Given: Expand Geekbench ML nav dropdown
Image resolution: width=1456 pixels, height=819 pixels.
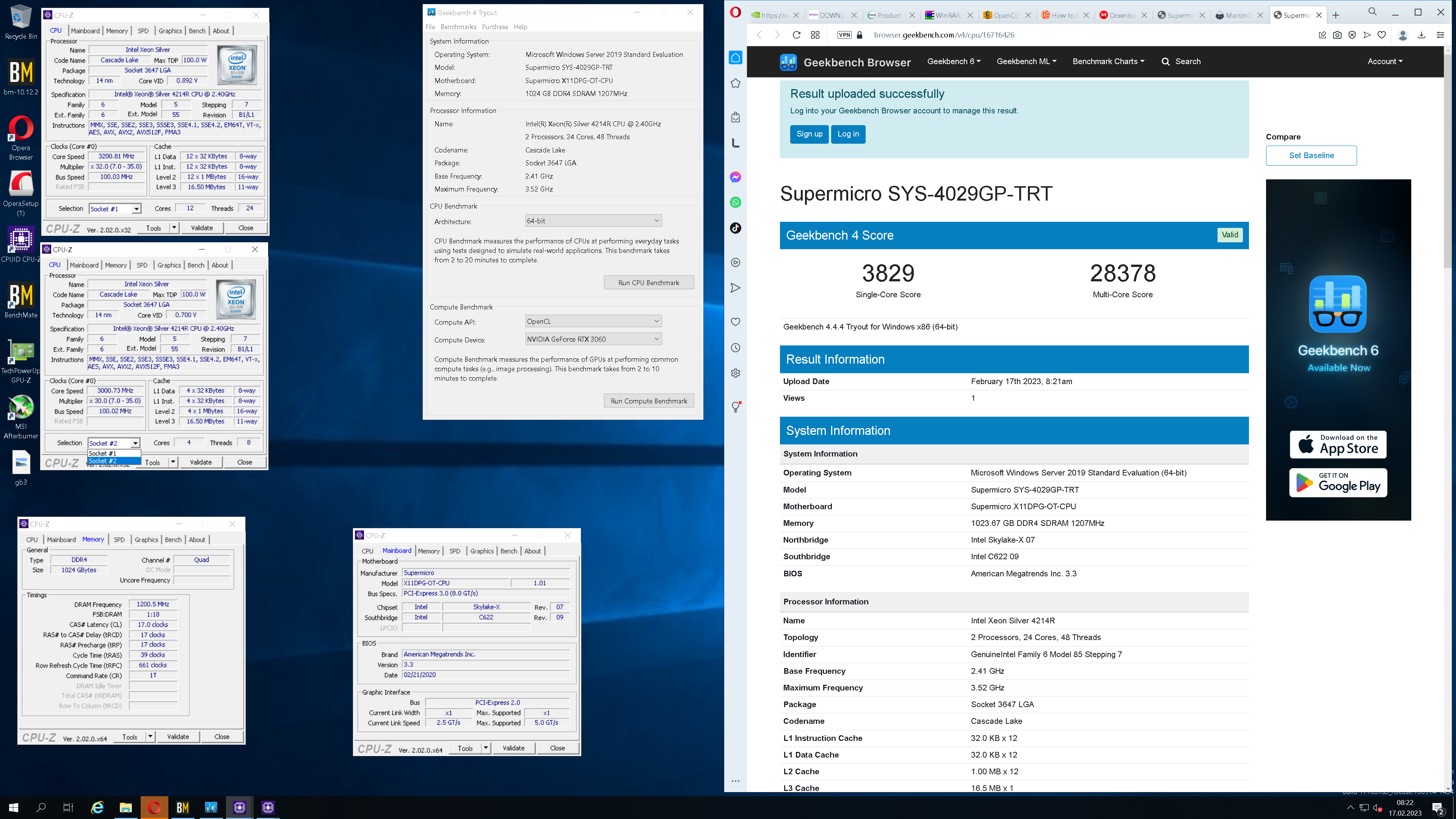Looking at the screenshot, I should click(1026, 61).
